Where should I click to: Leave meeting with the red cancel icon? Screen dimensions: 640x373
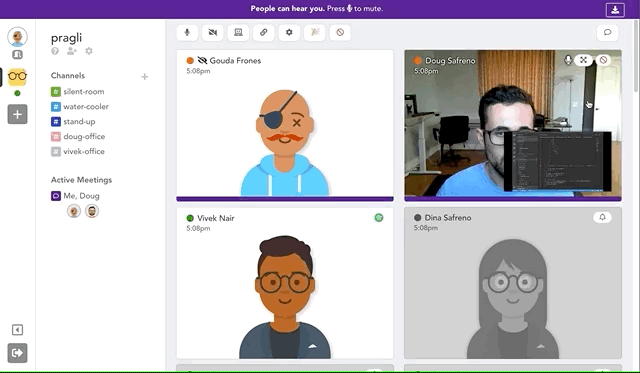pos(340,32)
